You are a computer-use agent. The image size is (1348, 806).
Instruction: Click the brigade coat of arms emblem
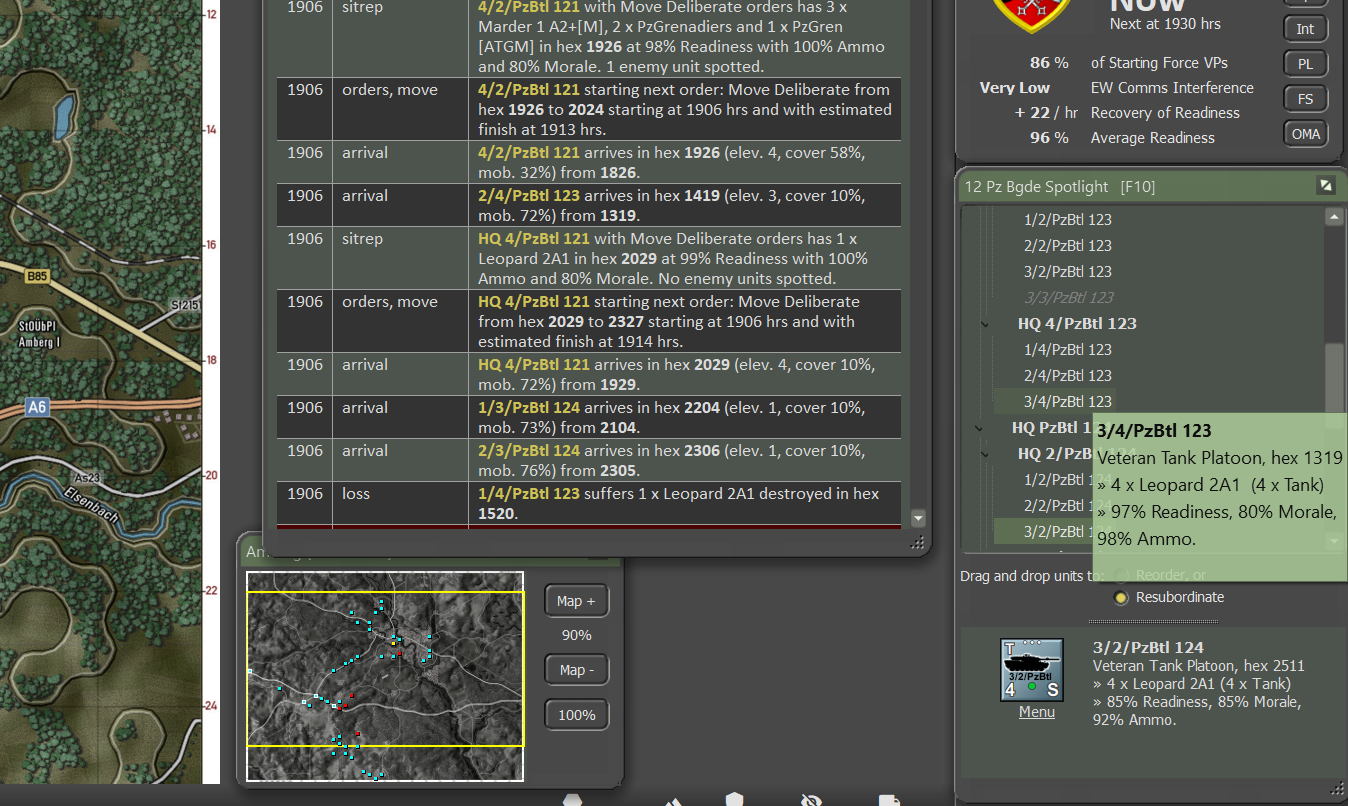1032,12
